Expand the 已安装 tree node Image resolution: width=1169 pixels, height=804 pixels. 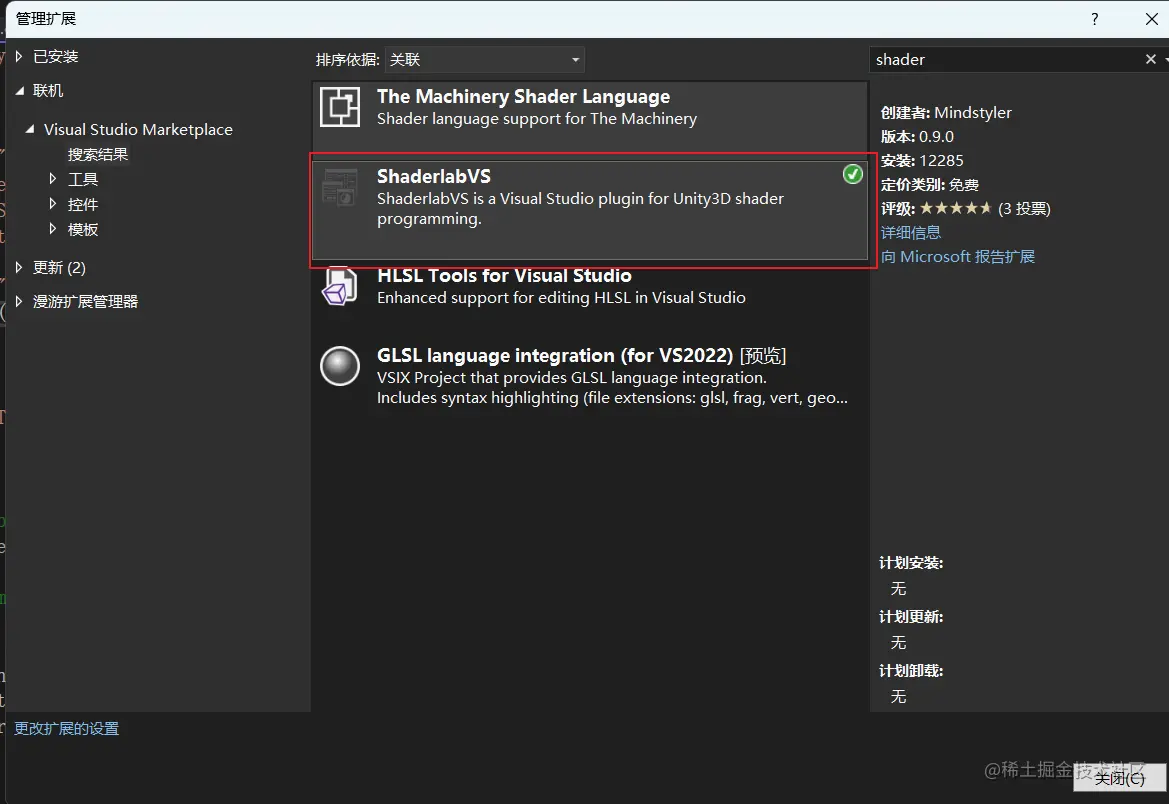(19, 57)
